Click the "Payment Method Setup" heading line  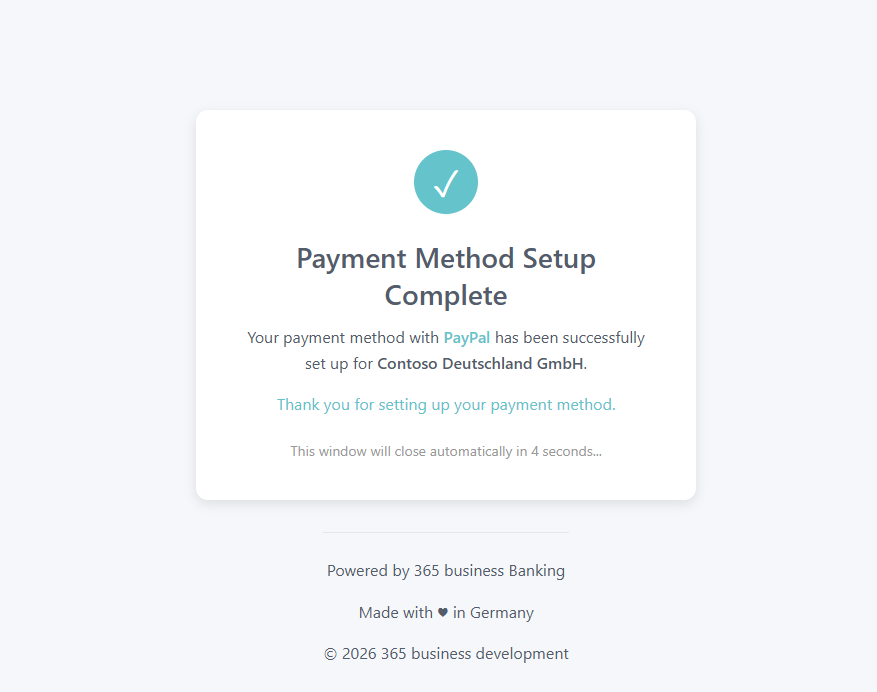[446, 259]
